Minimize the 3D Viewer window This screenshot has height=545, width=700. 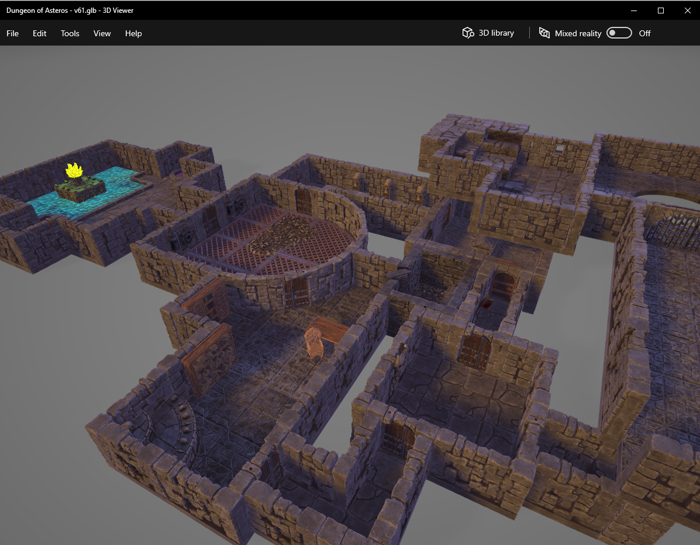[633, 10]
